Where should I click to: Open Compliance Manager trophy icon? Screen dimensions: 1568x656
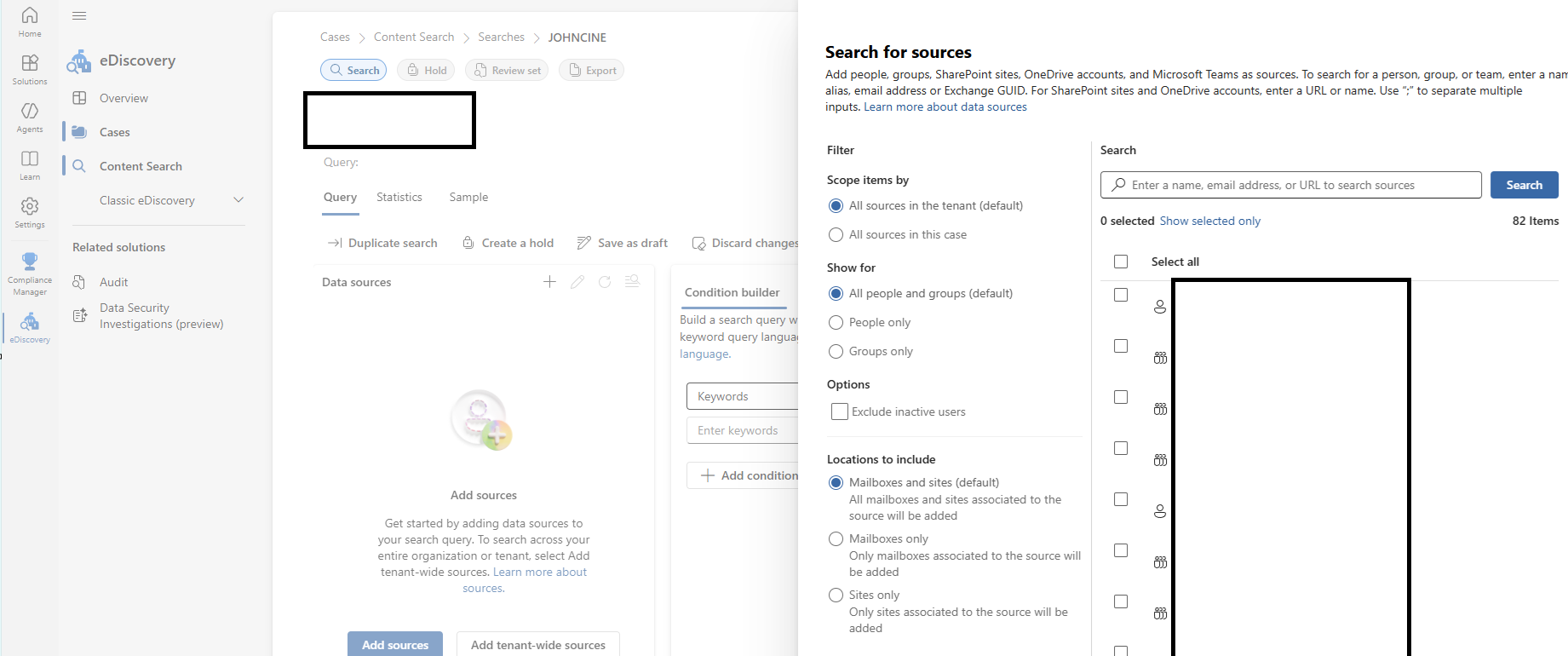point(30,261)
